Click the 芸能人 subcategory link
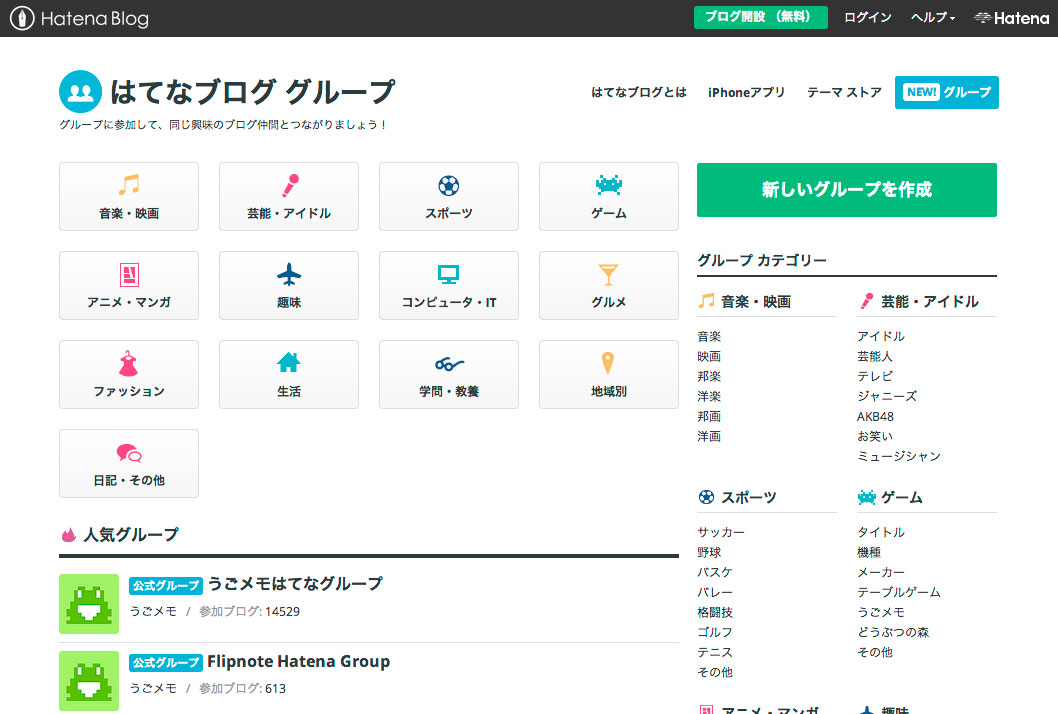 pos(875,356)
